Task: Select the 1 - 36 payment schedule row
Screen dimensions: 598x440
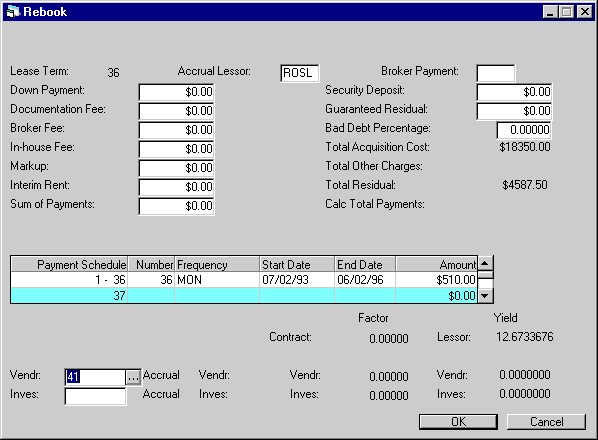Action: pyautogui.click(x=244, y=280)
